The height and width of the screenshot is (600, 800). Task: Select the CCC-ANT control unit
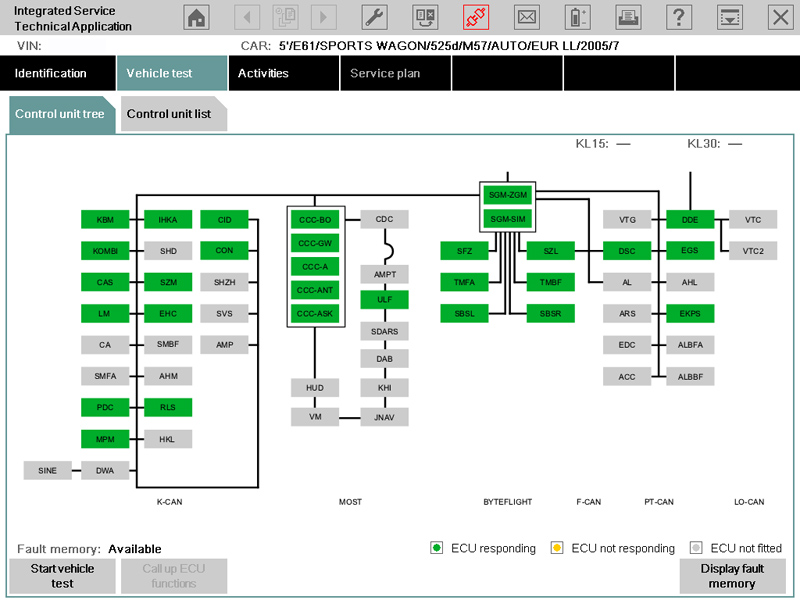(x=315, y=290)
